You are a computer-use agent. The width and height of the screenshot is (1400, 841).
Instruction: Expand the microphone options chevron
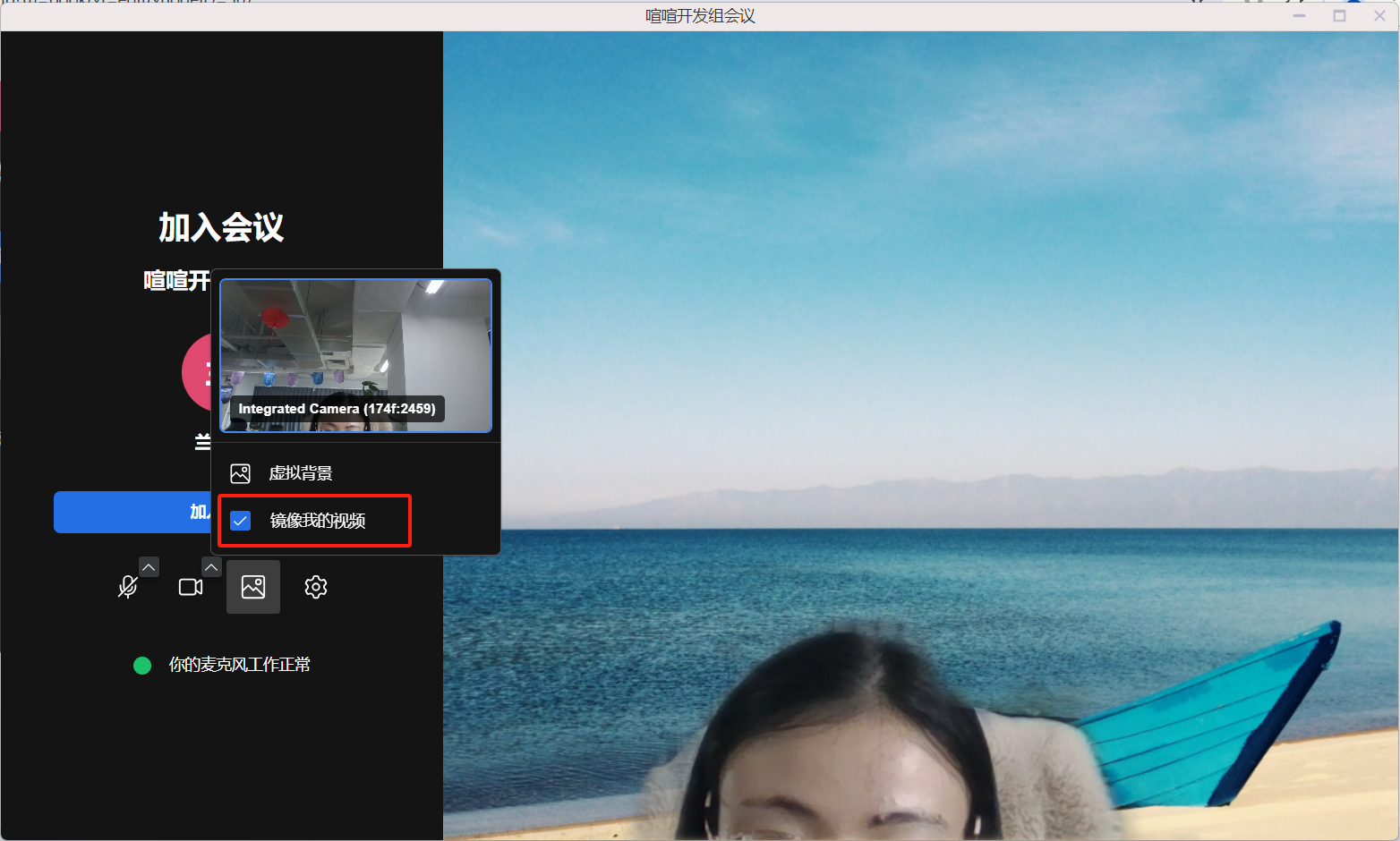[x=149, y=567]
